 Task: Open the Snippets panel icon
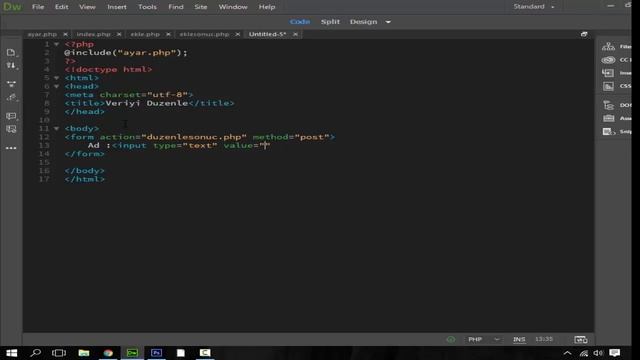(609, 131)
